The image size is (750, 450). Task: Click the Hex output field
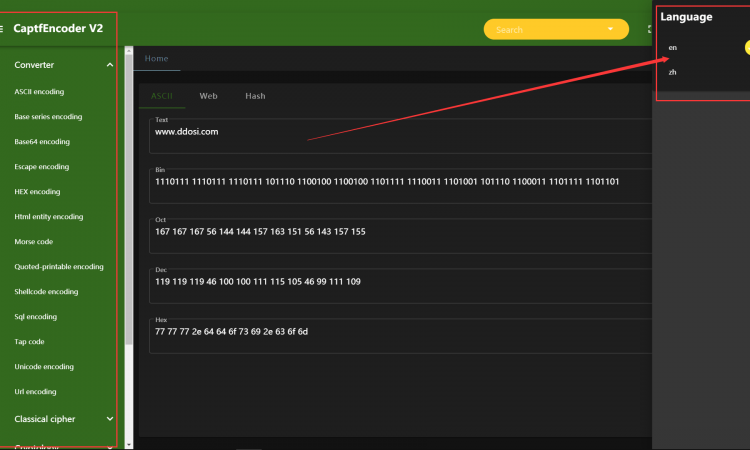pyautogui.click(x=401, y=336)
